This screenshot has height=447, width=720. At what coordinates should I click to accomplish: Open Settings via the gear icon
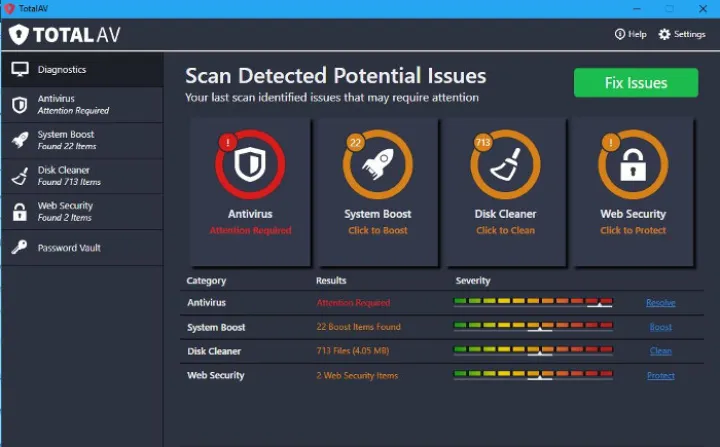click(x=665, y=34)
